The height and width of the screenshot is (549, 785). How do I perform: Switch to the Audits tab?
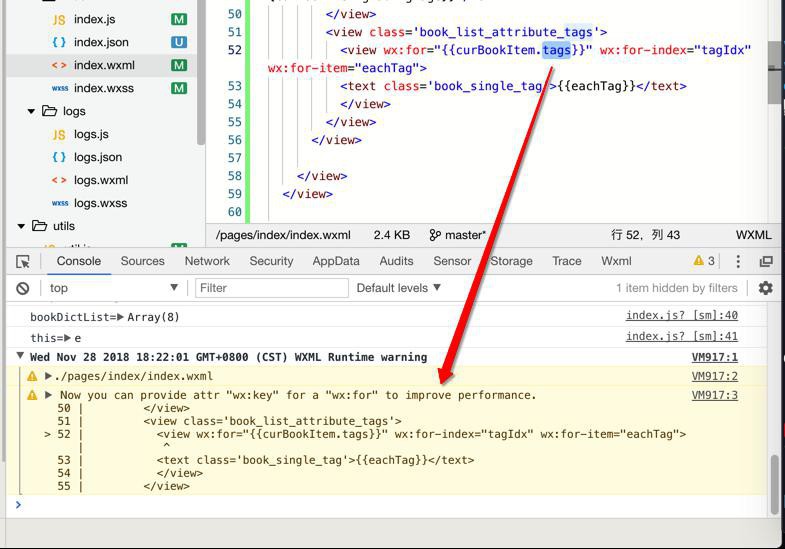click(396, 261)
